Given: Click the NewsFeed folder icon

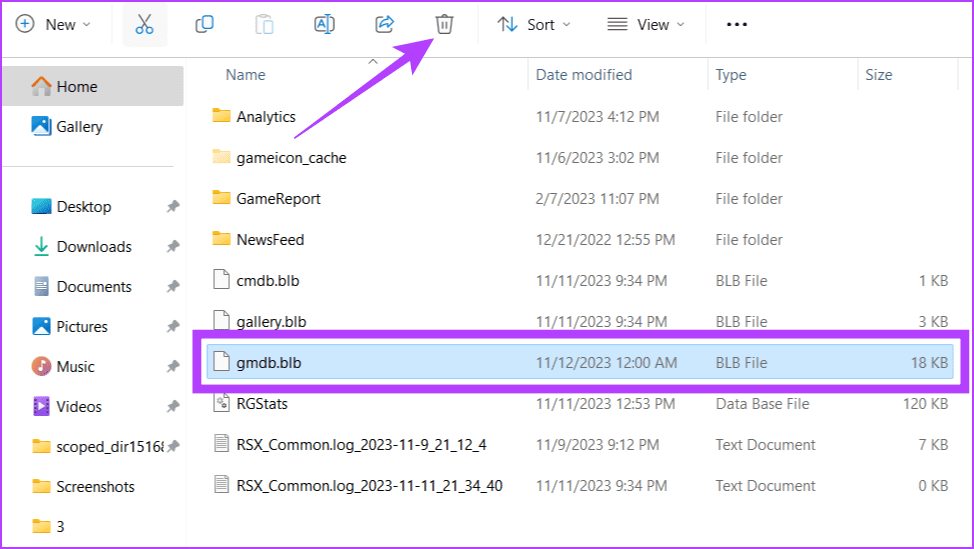Looking at the screenshot, I should [221, 238].
